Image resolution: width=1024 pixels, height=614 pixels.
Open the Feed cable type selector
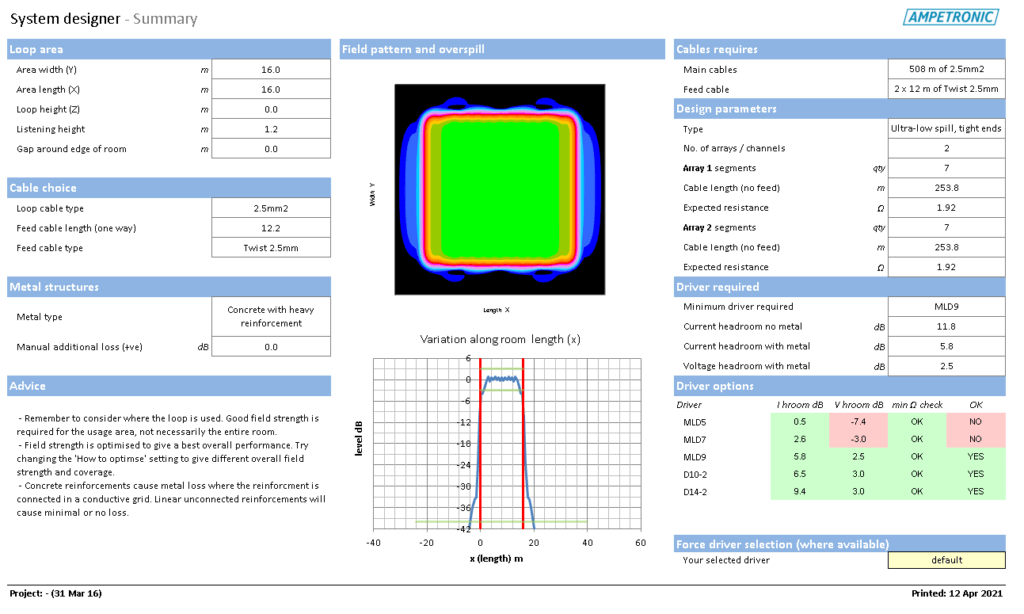click(270, 247)
